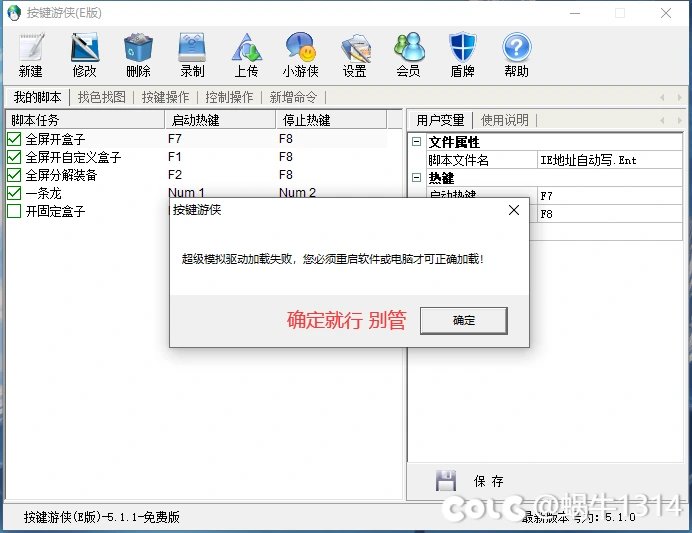Click 确定 in the error dialog
The width and height of the screenshot is (692, 533).
pyautogui.click(x=463, y=320)
